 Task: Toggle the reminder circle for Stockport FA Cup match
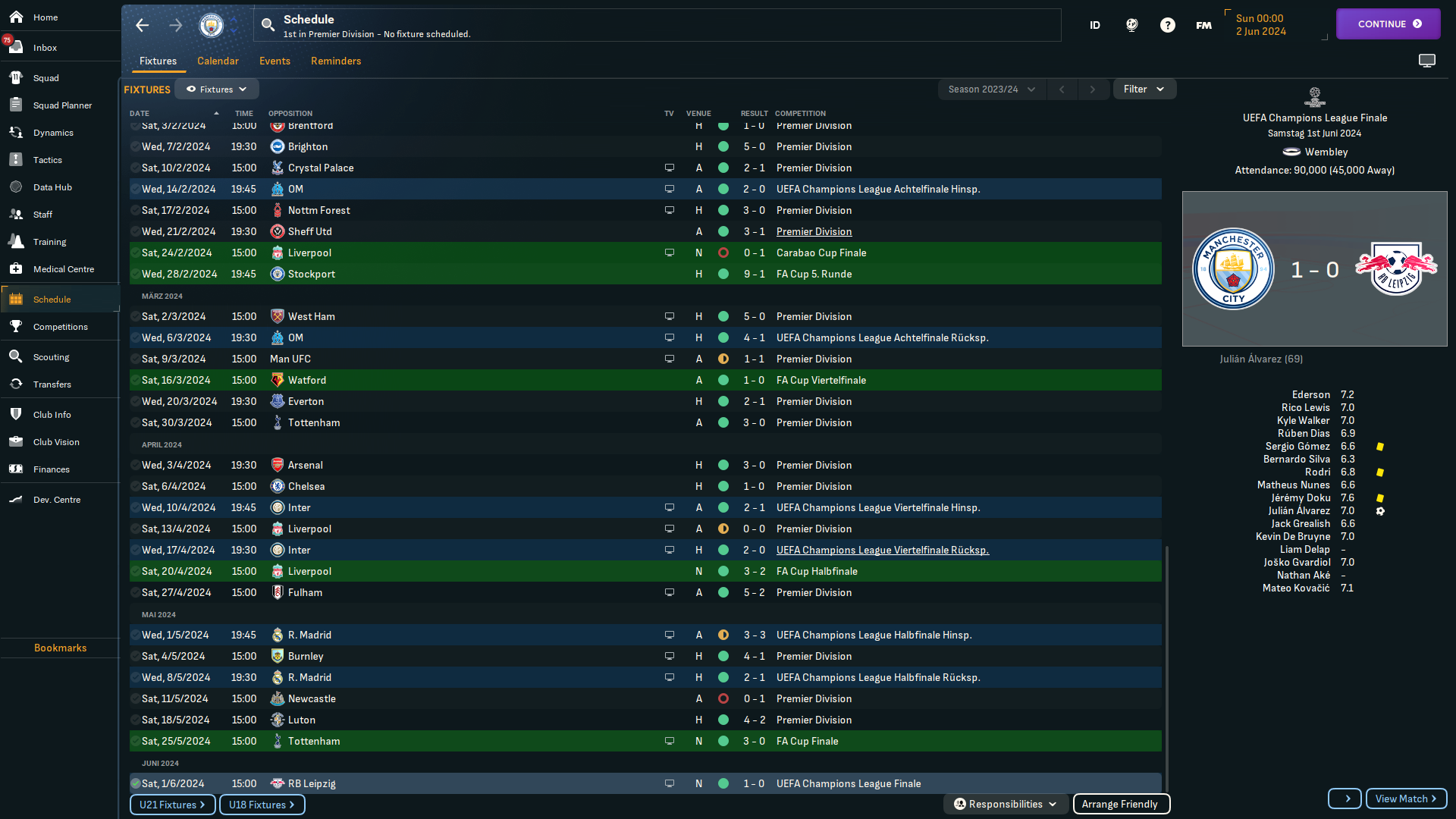[136, 274]
